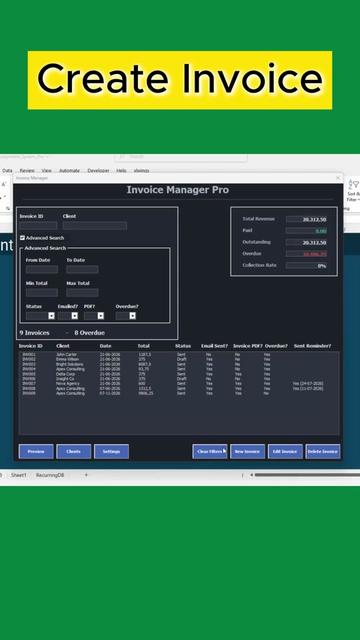Add a new sheet with plus icon

tap(86, 475)
